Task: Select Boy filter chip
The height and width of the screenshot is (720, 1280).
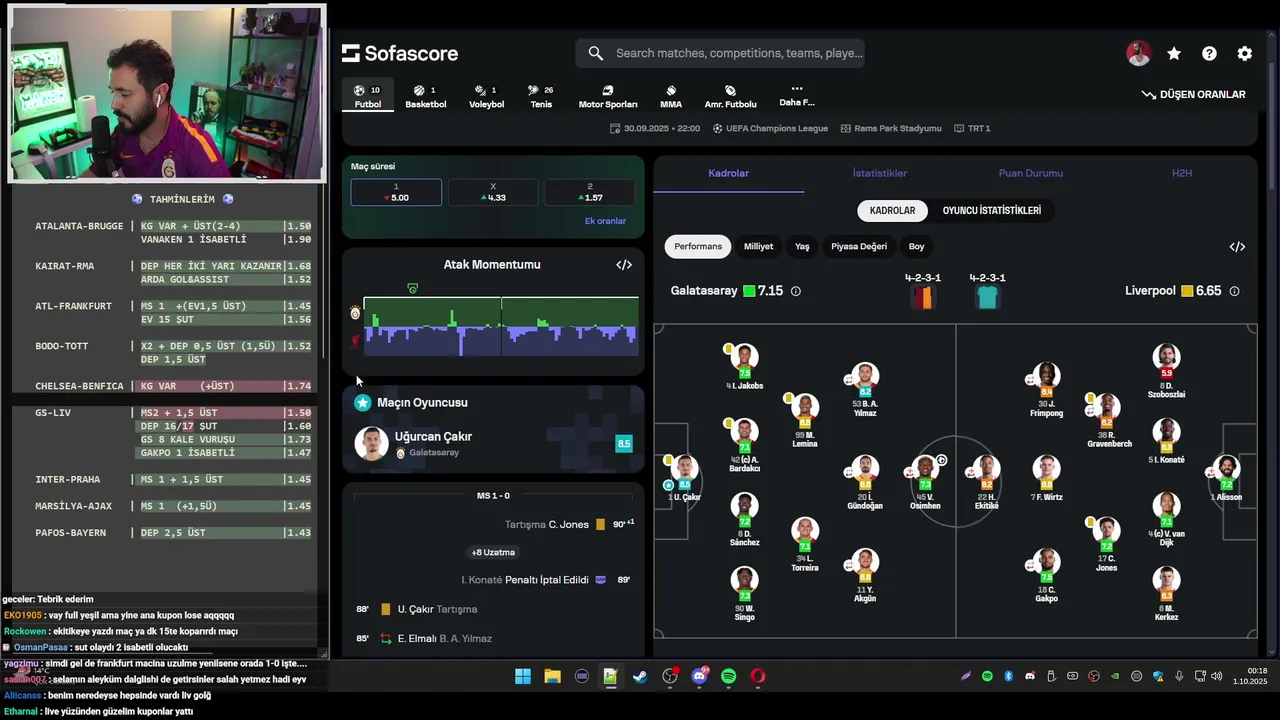Action: pos(916,246)
